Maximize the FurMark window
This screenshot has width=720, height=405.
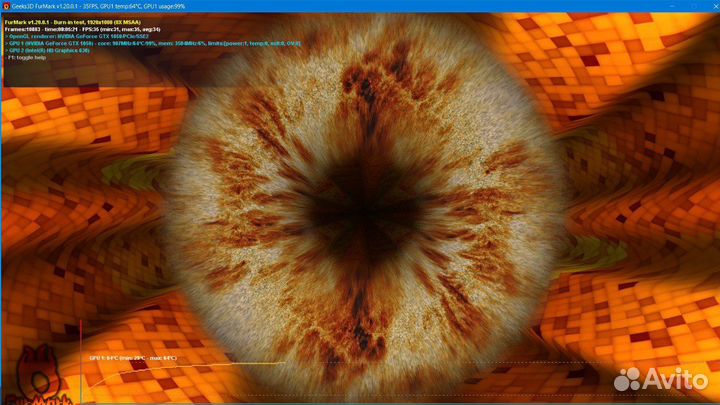tap(692, 6)
